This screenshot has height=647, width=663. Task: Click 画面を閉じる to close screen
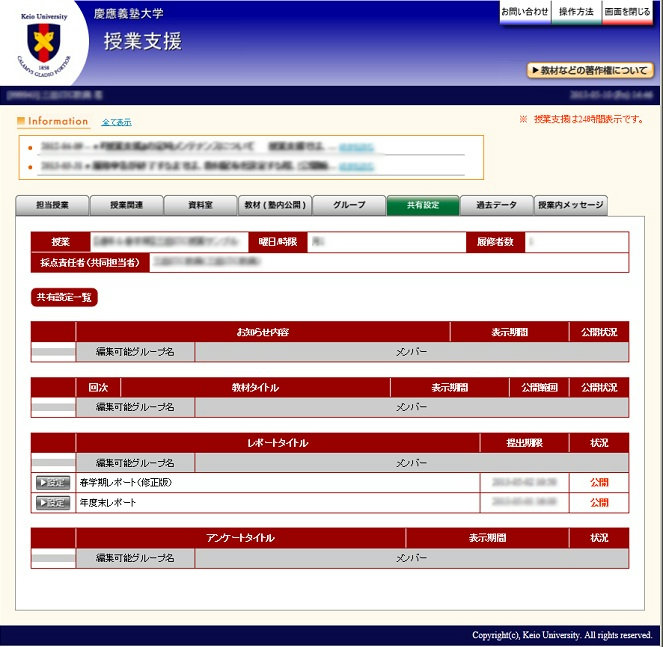coord(627,12)
